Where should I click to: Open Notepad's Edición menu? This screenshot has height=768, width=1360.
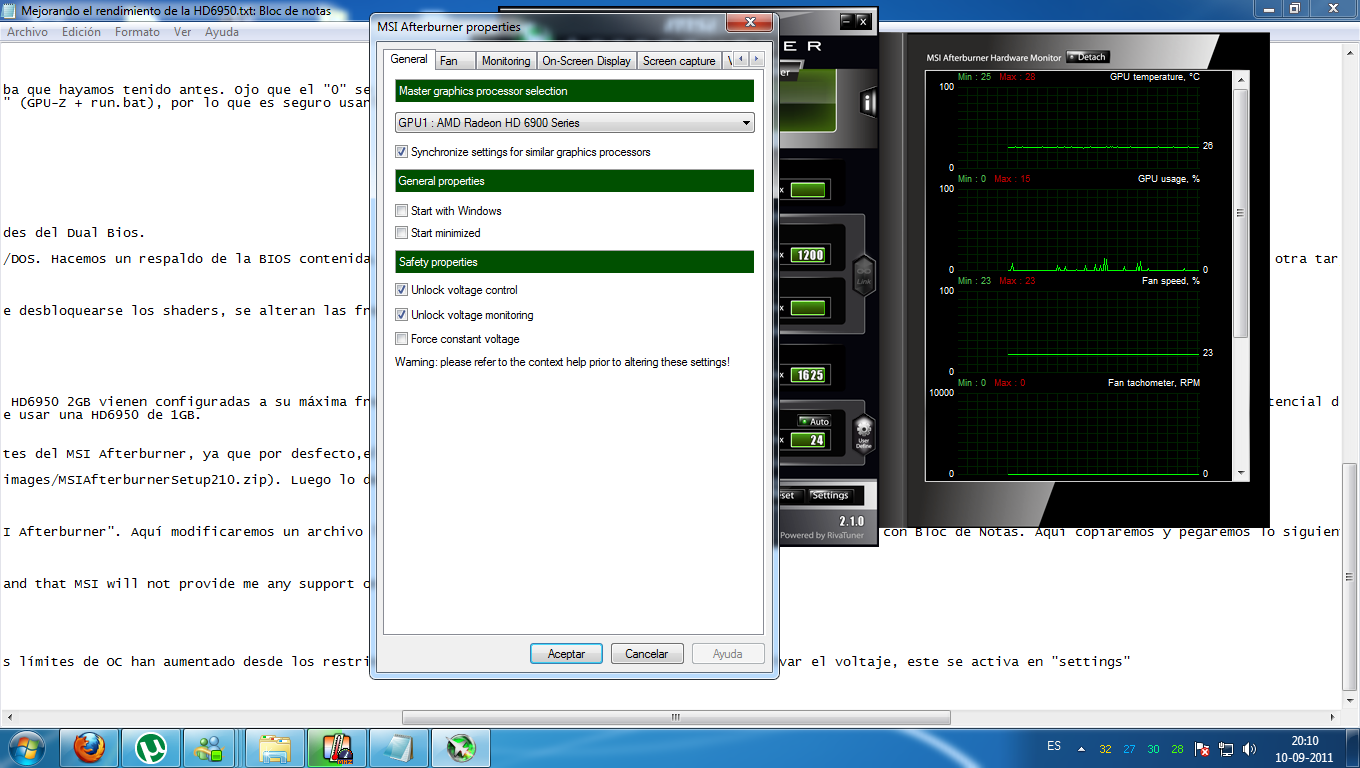tap(81, 32)
